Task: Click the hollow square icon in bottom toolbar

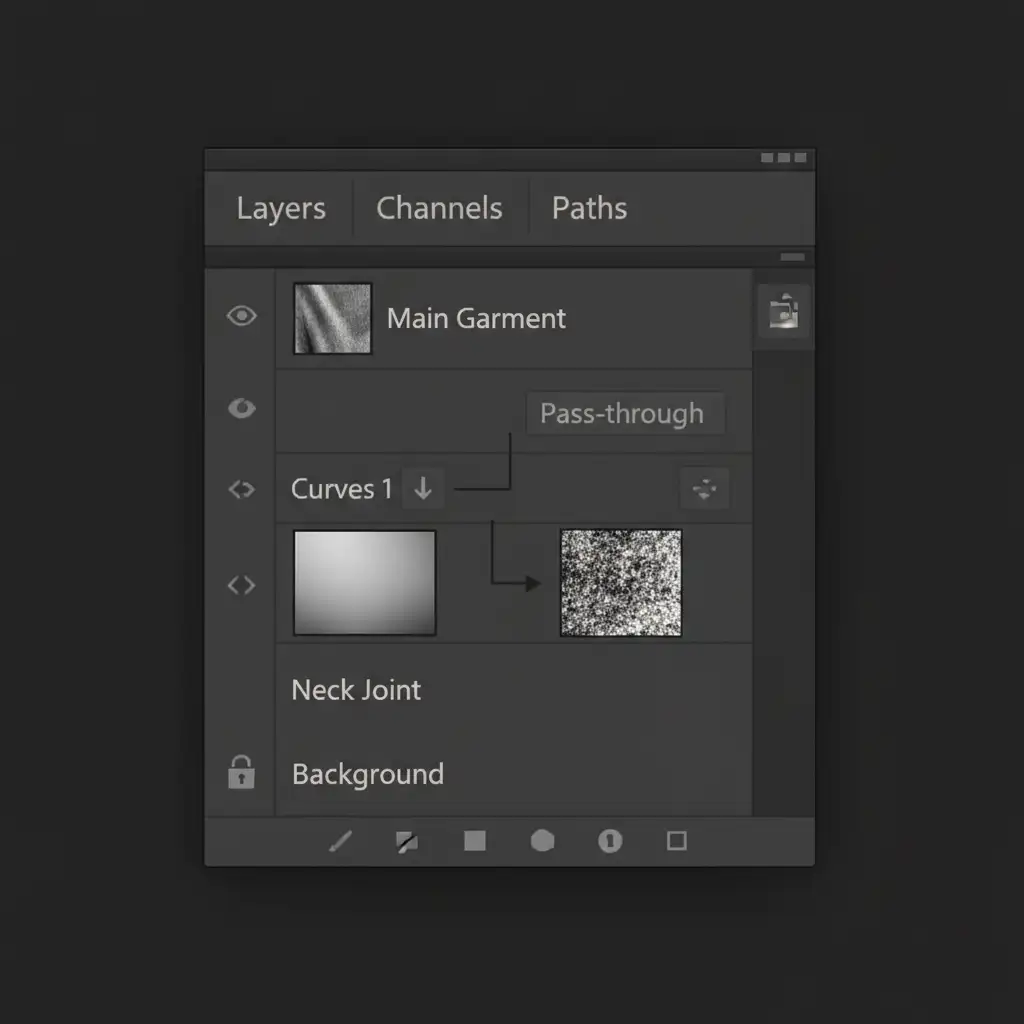Action: click(677, 841)
